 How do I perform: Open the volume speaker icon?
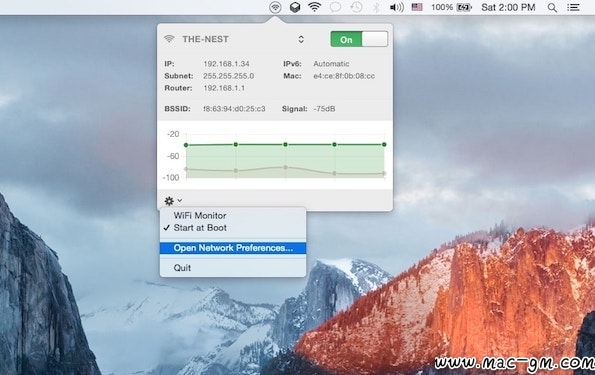tap(397, 7)
